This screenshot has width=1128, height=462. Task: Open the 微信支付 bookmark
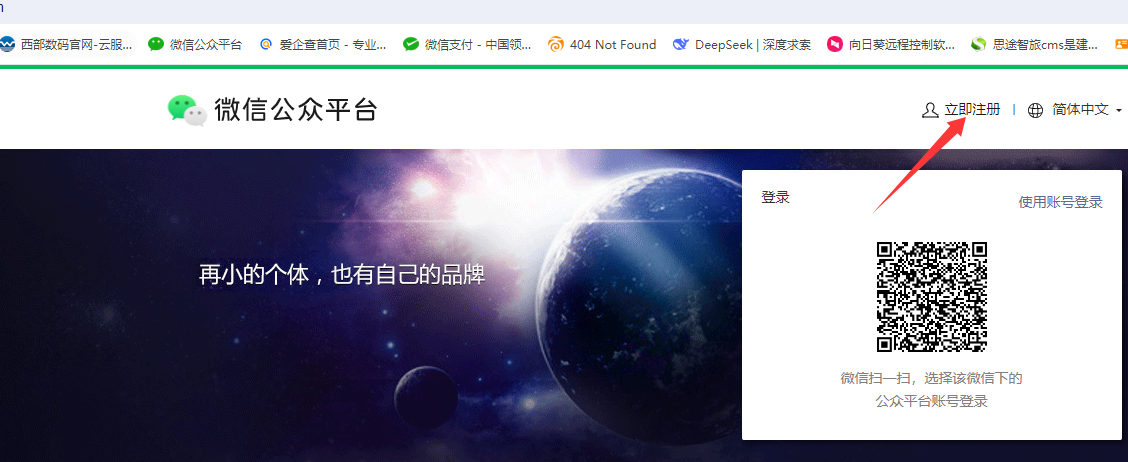[465, 44]
